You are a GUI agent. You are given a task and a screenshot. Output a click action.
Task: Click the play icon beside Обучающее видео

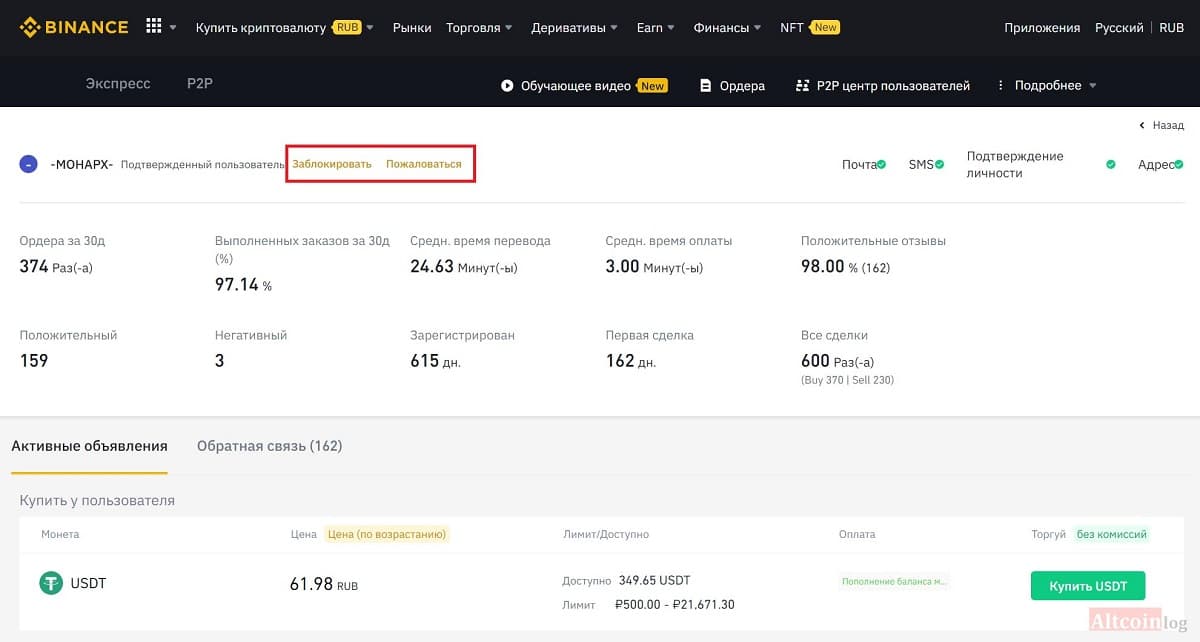[x=507, y=86]
